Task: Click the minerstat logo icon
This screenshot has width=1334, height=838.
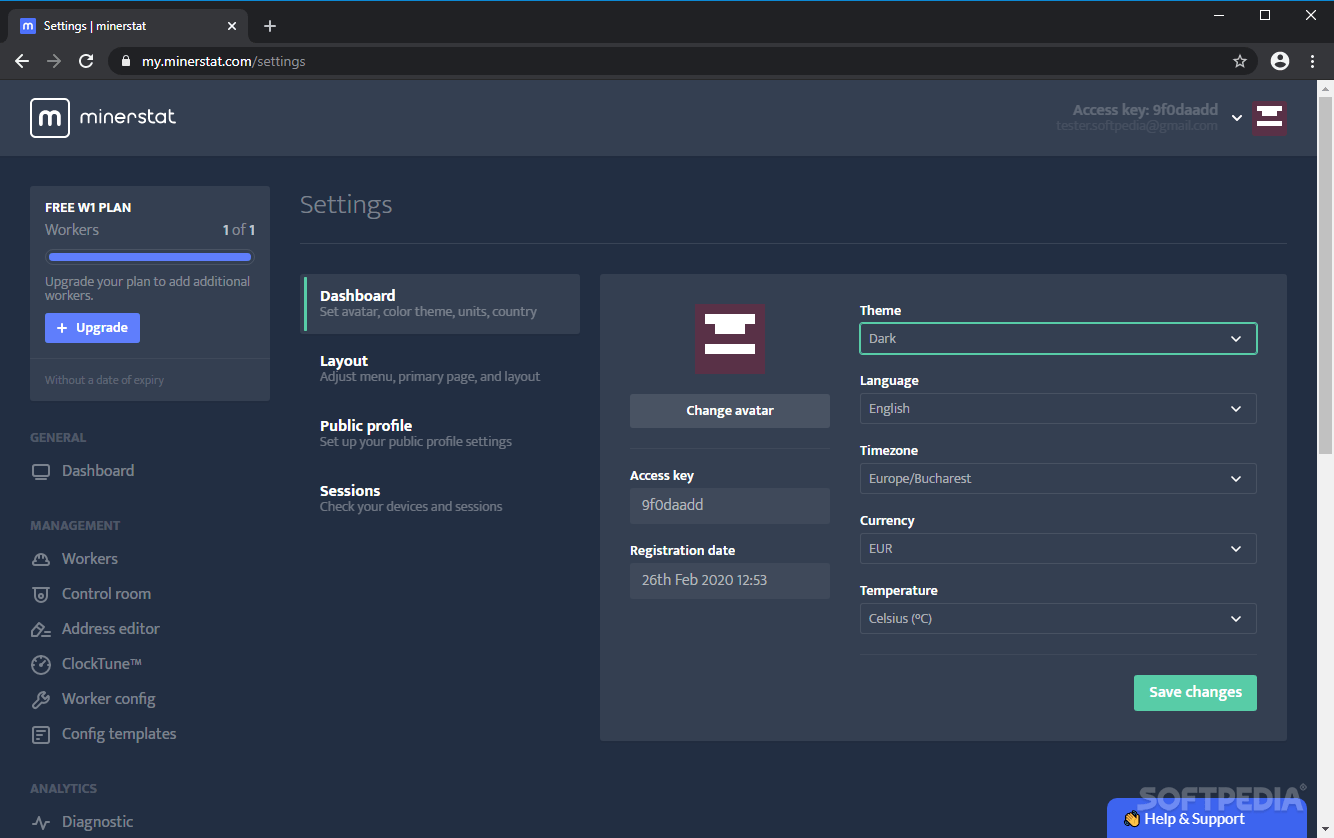Action: (50, 117)
